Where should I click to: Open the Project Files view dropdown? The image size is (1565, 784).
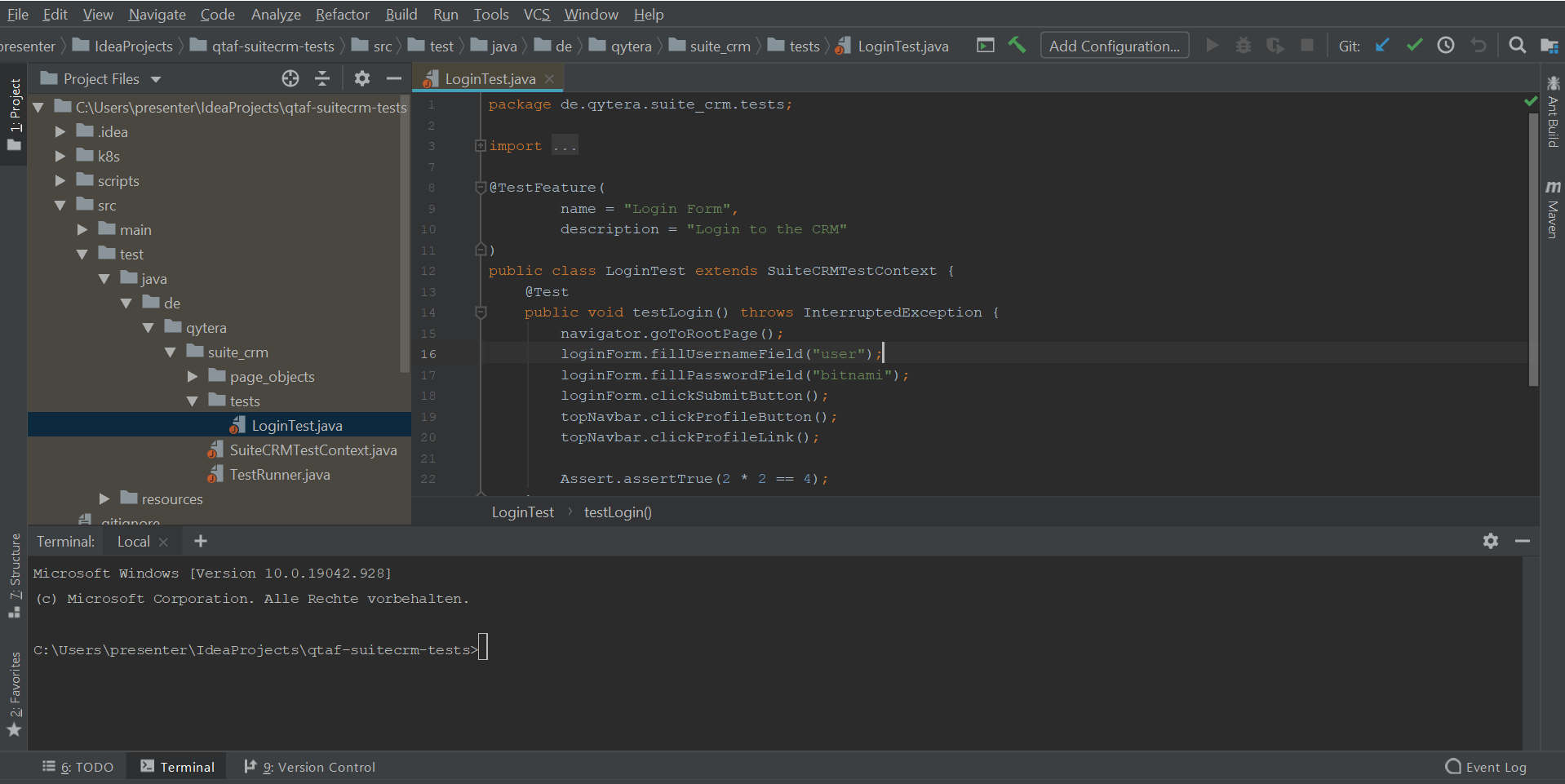pyautogui.click(x=156, y=79)
